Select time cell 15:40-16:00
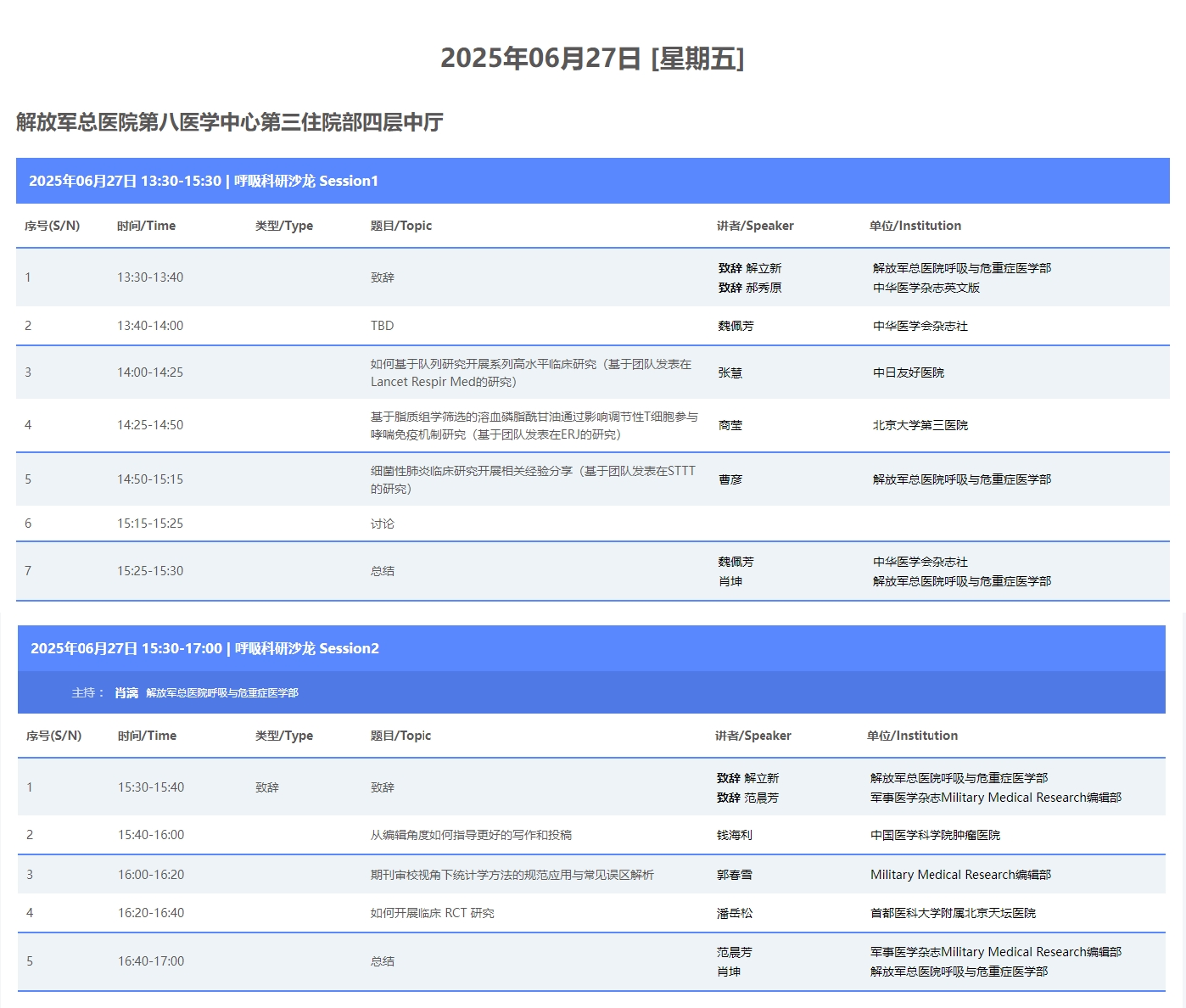 click(151, 835)
